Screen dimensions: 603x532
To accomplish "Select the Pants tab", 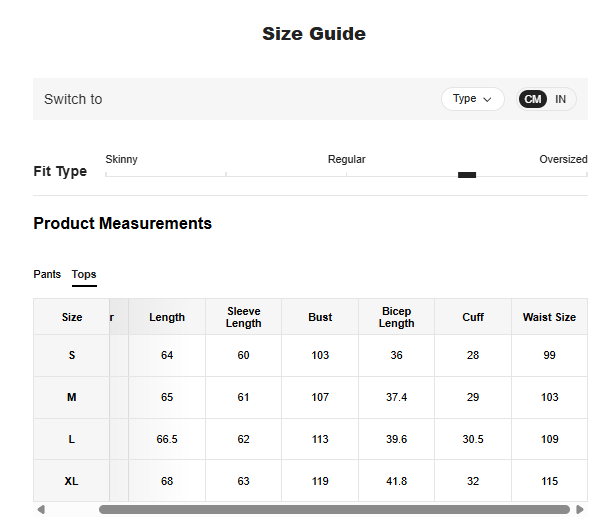I will [x=47, y=274].
